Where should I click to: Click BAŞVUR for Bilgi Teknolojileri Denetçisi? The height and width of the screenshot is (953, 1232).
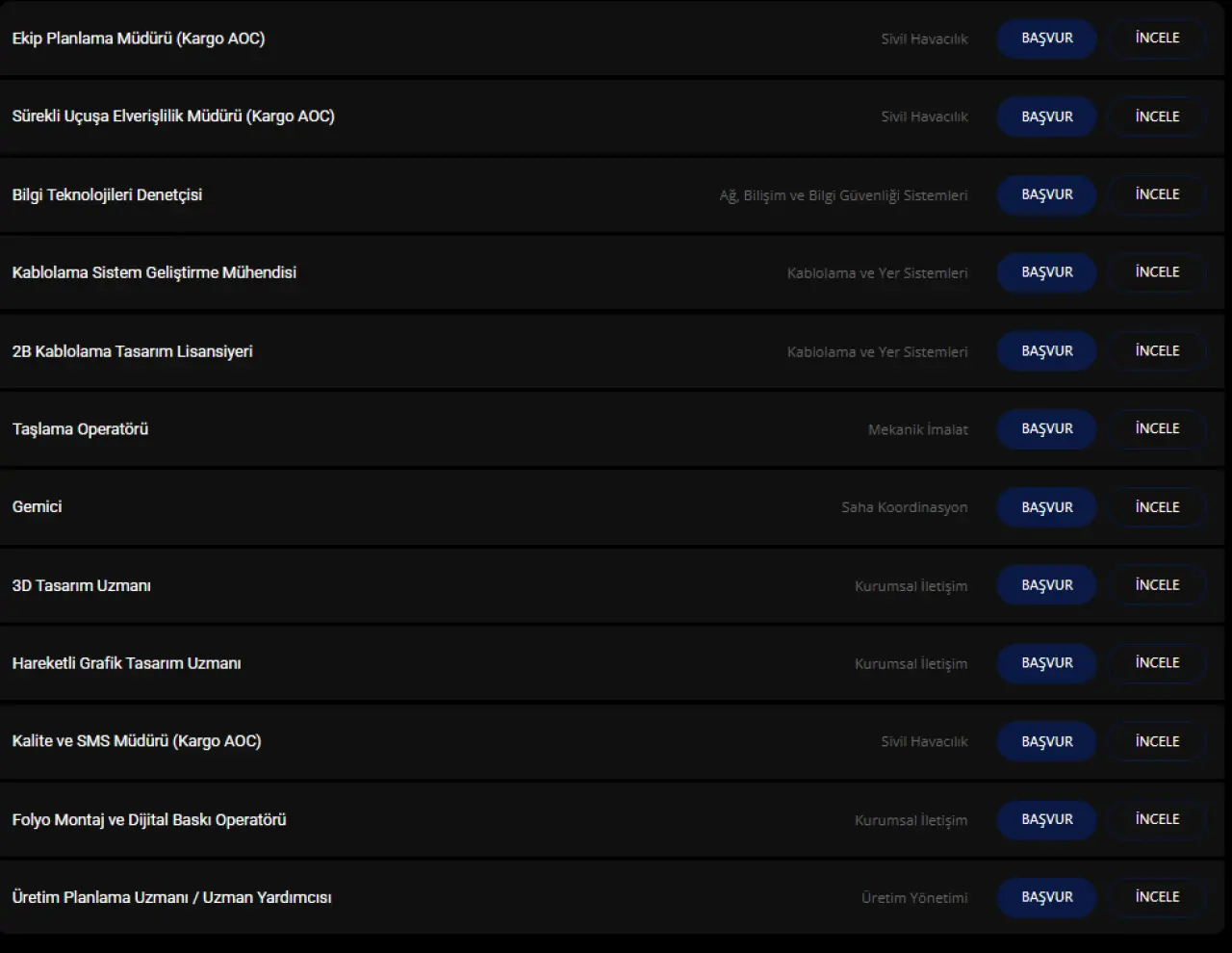pyautogui.click(x=1046, y=194)
